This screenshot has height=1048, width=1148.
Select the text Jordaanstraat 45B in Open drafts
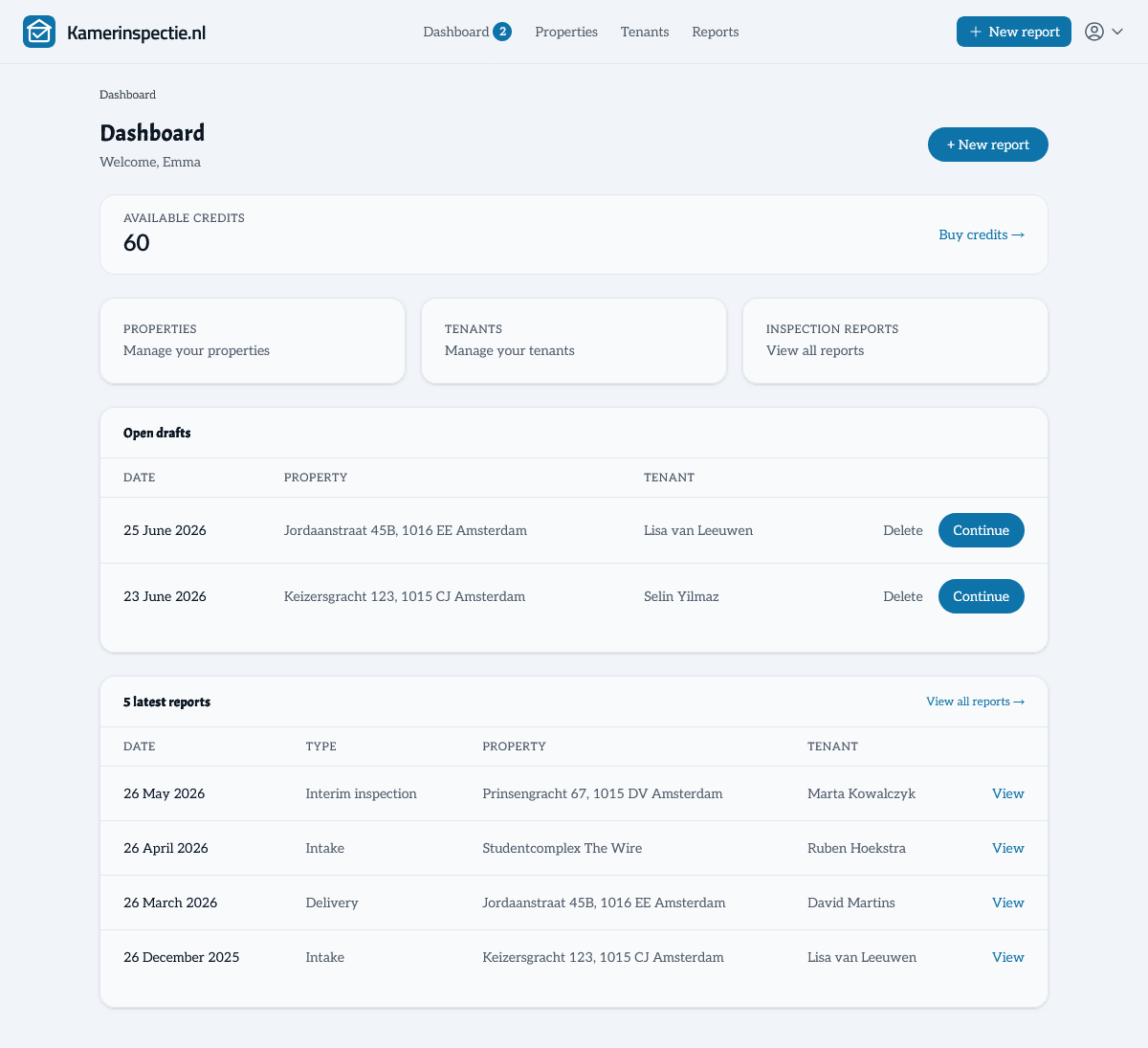tap(341, 530)
